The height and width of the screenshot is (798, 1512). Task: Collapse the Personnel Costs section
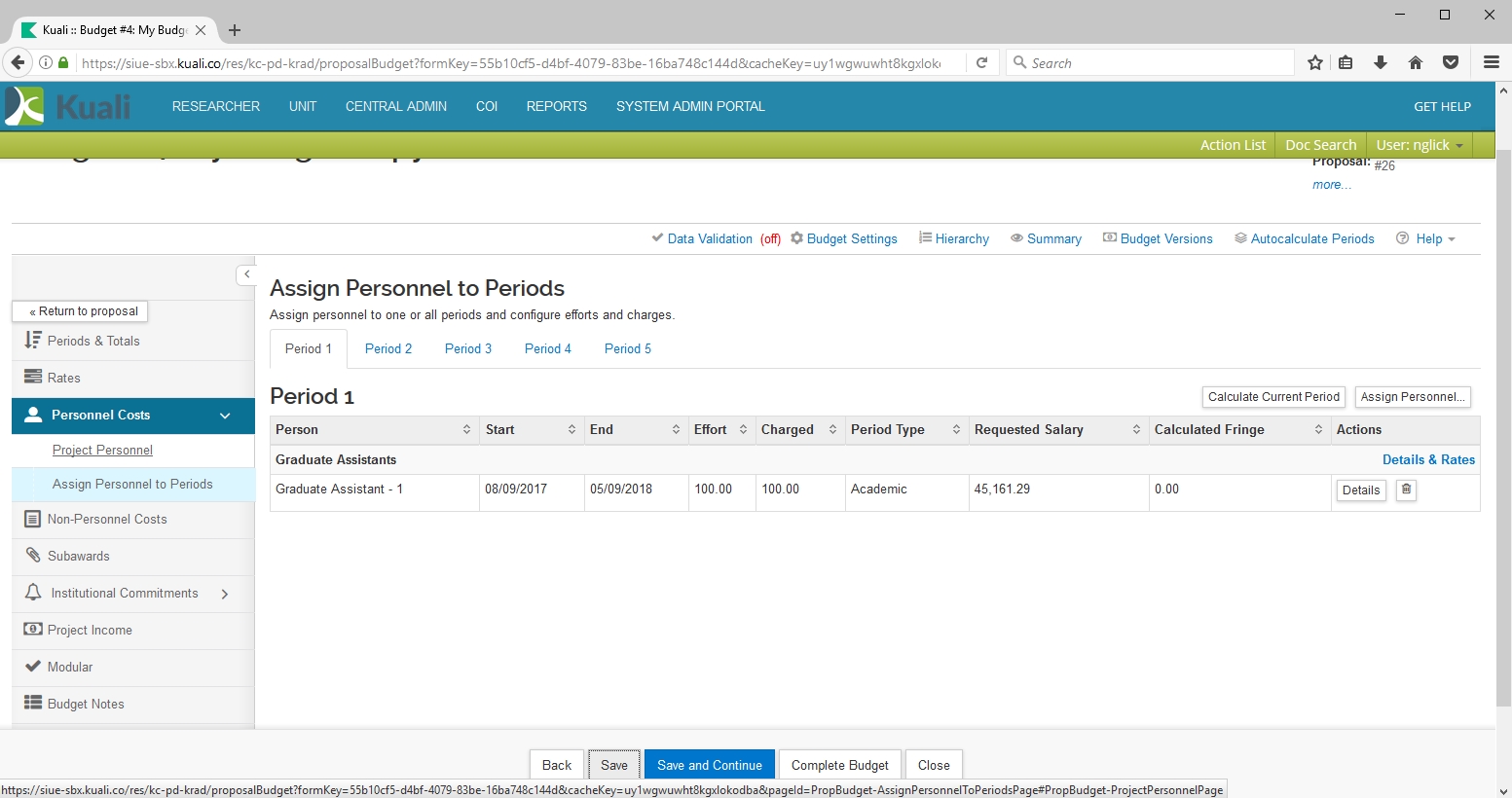click(225, 416)
